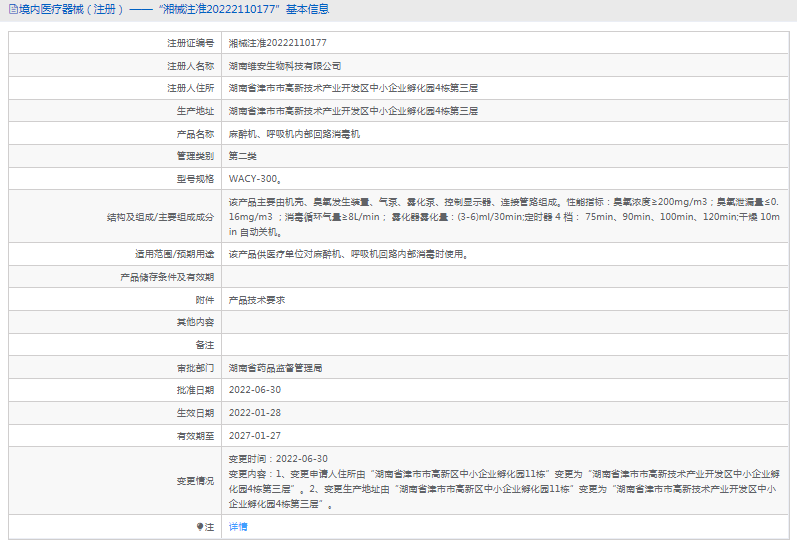
Task: Click the registrant name 湖南维安生物科技有限公司
Action: (x=285, y=66)
